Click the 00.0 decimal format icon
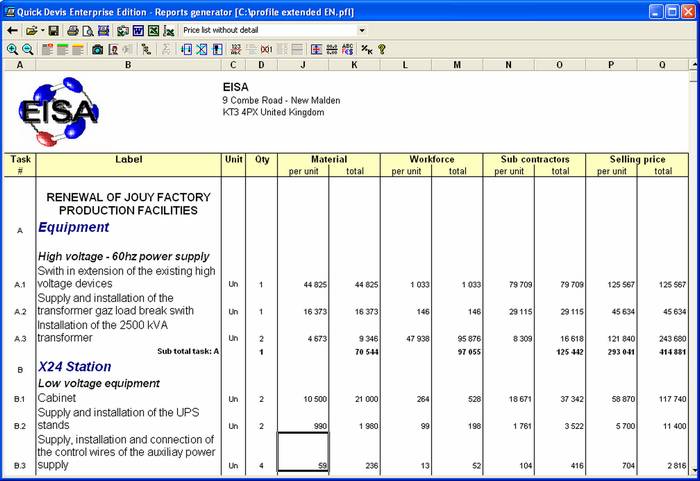Image resolution: width=700 pixels, height=481 pixels. pyautogui.click(x=332, y=50)
